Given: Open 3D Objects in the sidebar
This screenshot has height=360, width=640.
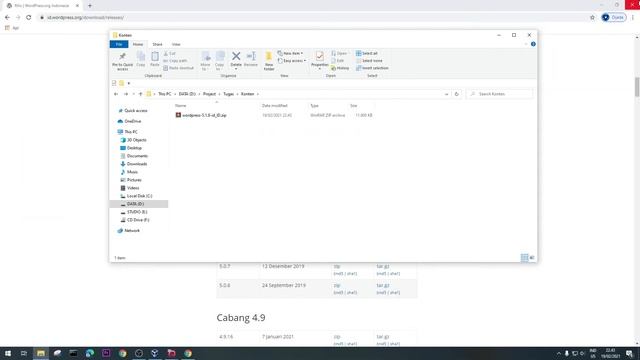Looking at the screenshot, I should (136, 140).
